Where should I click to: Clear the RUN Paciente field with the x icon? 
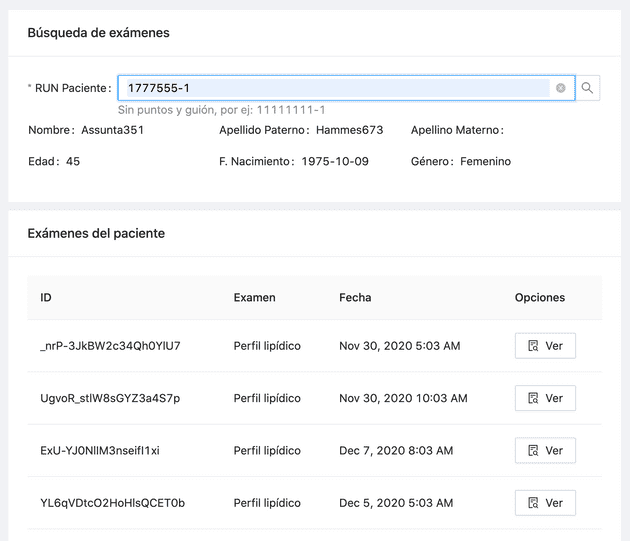560,88
